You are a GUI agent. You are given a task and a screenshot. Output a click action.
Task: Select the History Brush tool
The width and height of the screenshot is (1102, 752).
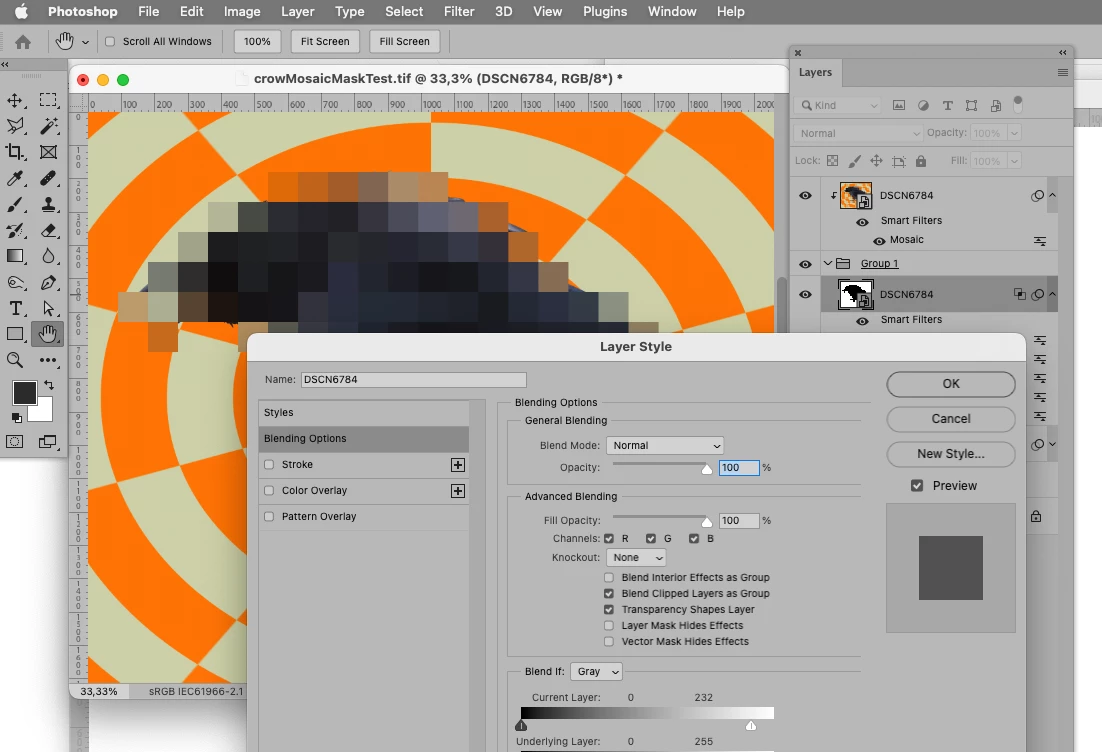tap(15, 231)
